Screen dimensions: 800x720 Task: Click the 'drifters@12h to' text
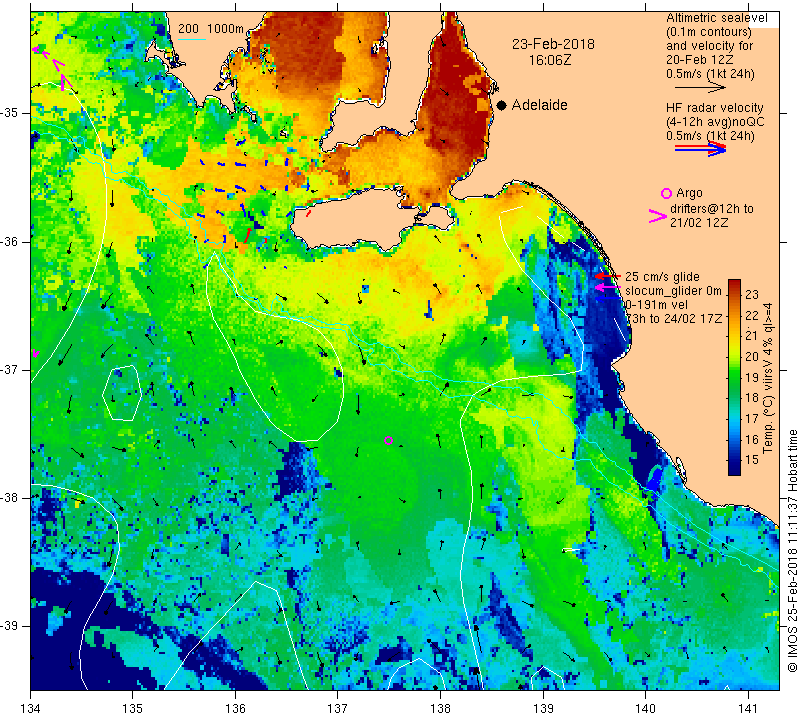pyautogui.click(x=711, y=209)
